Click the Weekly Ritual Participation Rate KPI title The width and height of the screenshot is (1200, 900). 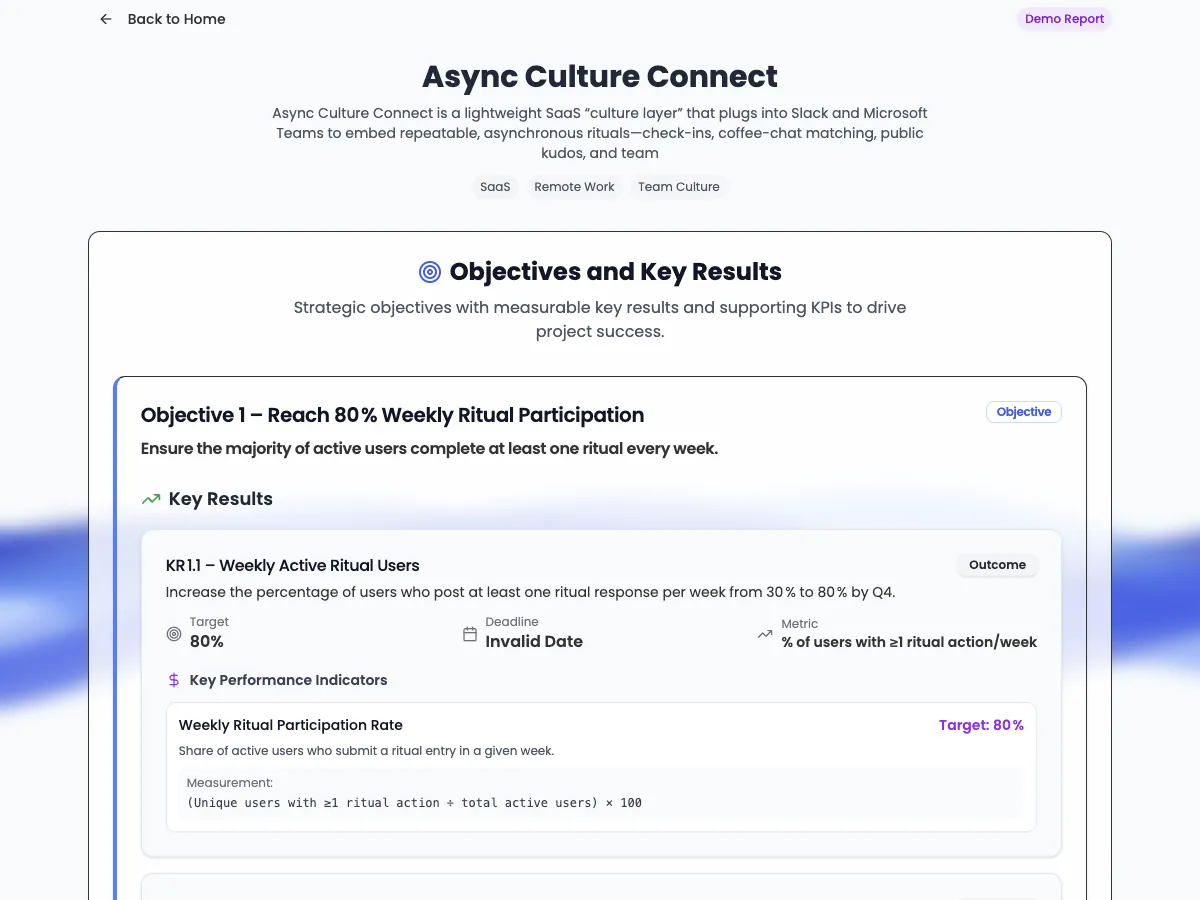291,725
